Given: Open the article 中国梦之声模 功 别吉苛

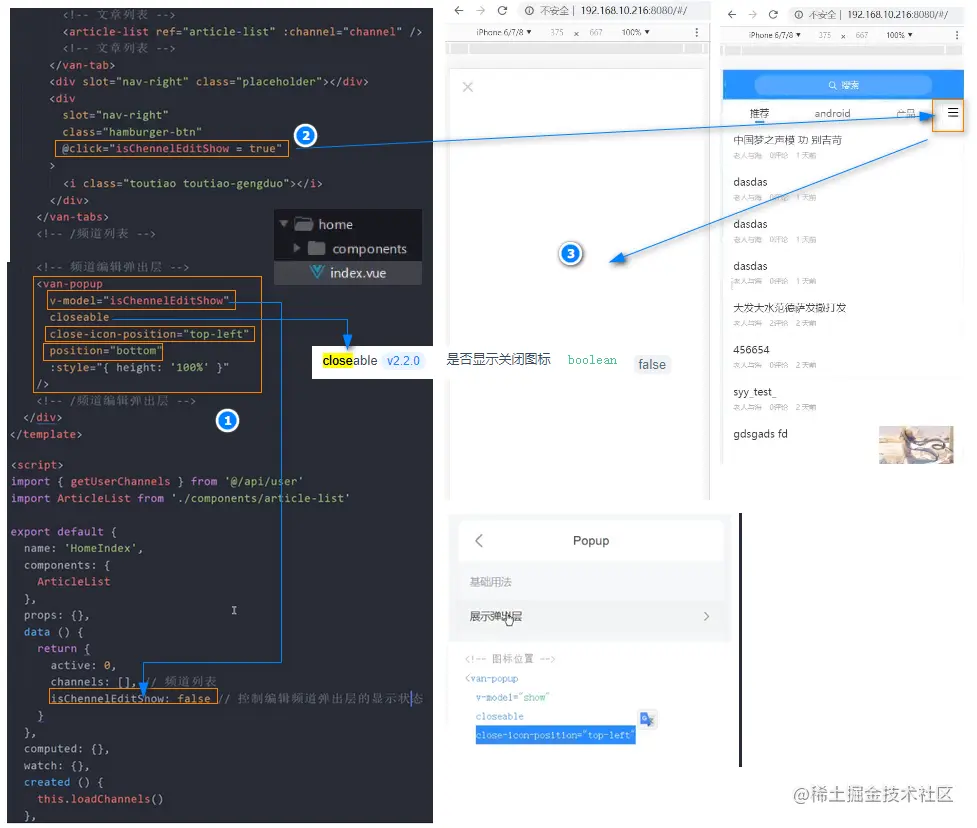Looking at the screenshot, I should pyautogui.click(x=787, y=140).
